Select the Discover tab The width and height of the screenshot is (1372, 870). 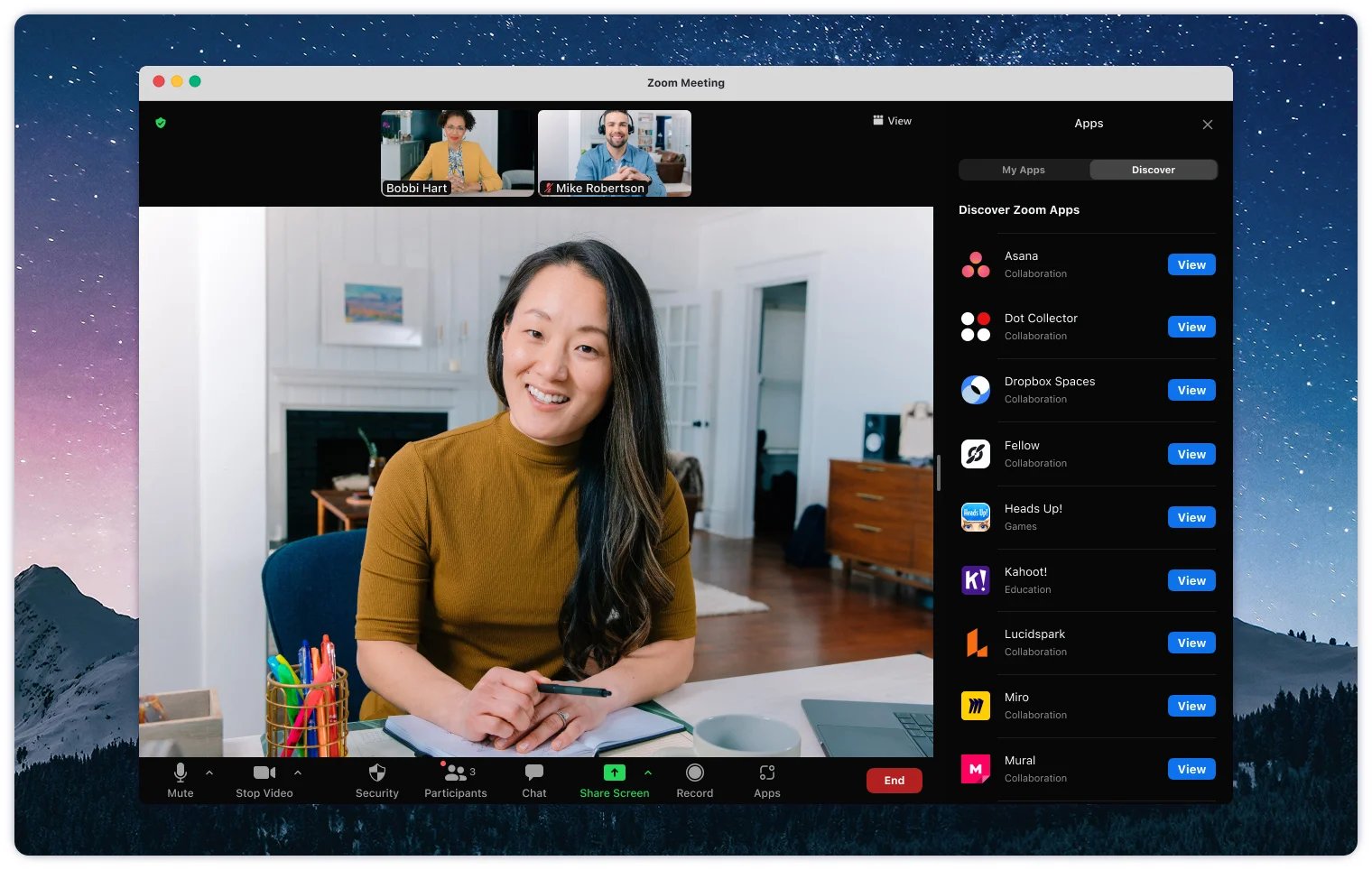coord(1153,170)
